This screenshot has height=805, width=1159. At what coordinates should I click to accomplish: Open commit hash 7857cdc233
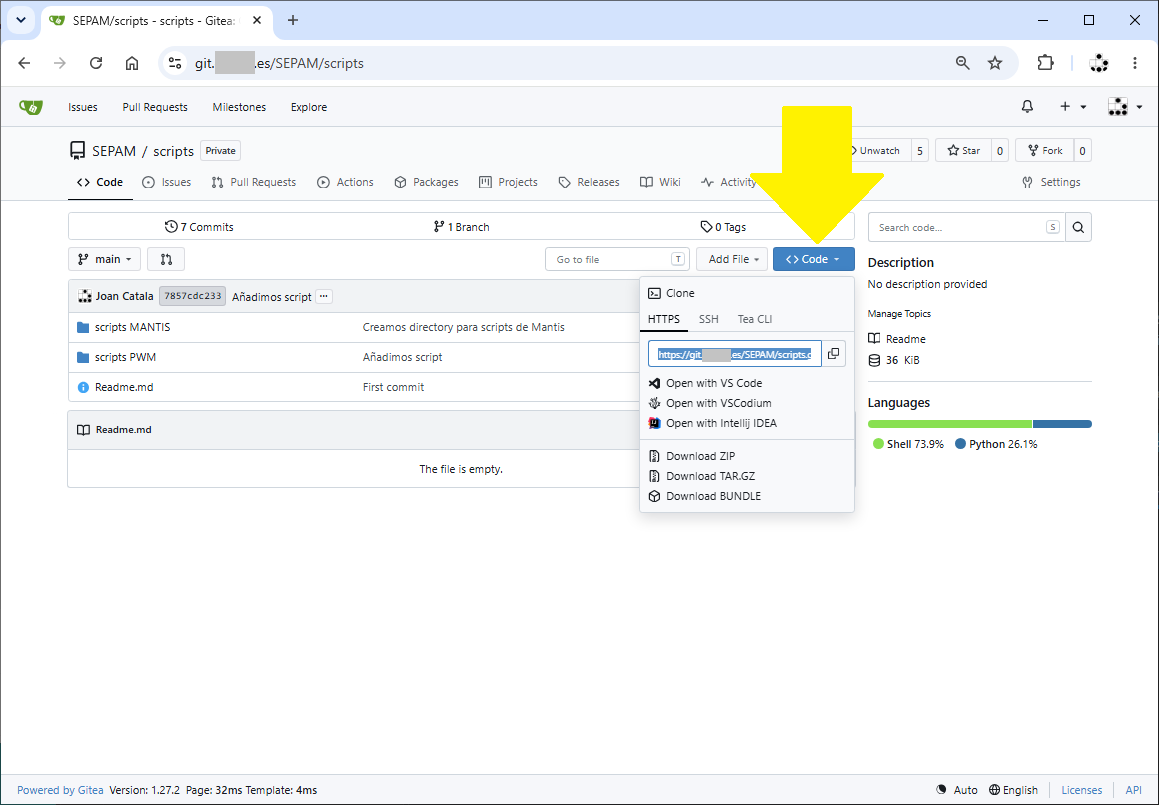click(x=192, y=296)
